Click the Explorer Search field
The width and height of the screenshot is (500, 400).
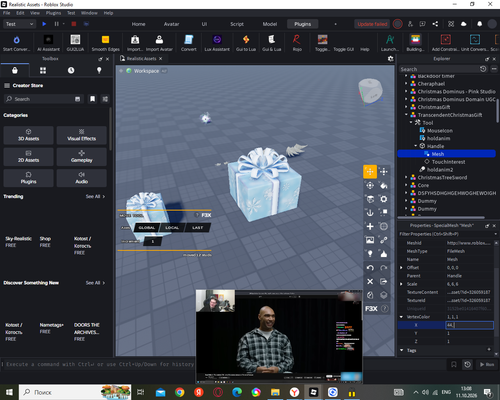(439, 69)
